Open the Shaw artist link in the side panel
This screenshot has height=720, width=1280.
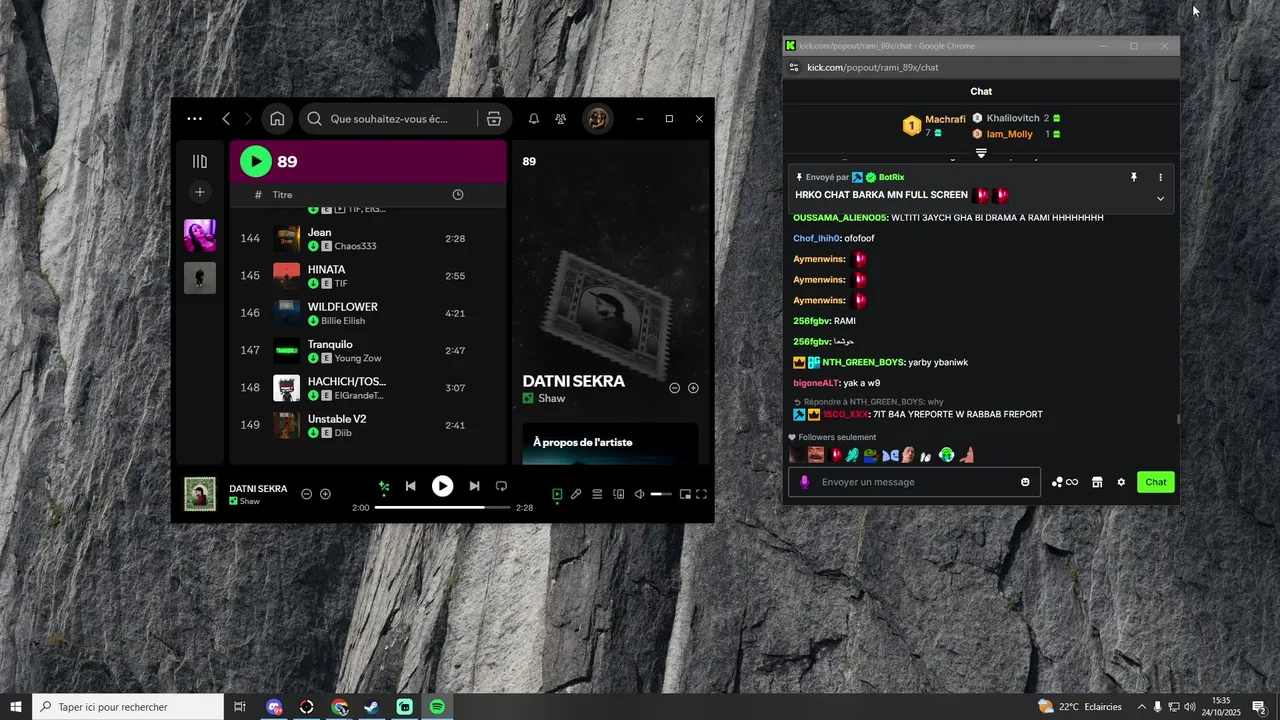tap(552, 398)
